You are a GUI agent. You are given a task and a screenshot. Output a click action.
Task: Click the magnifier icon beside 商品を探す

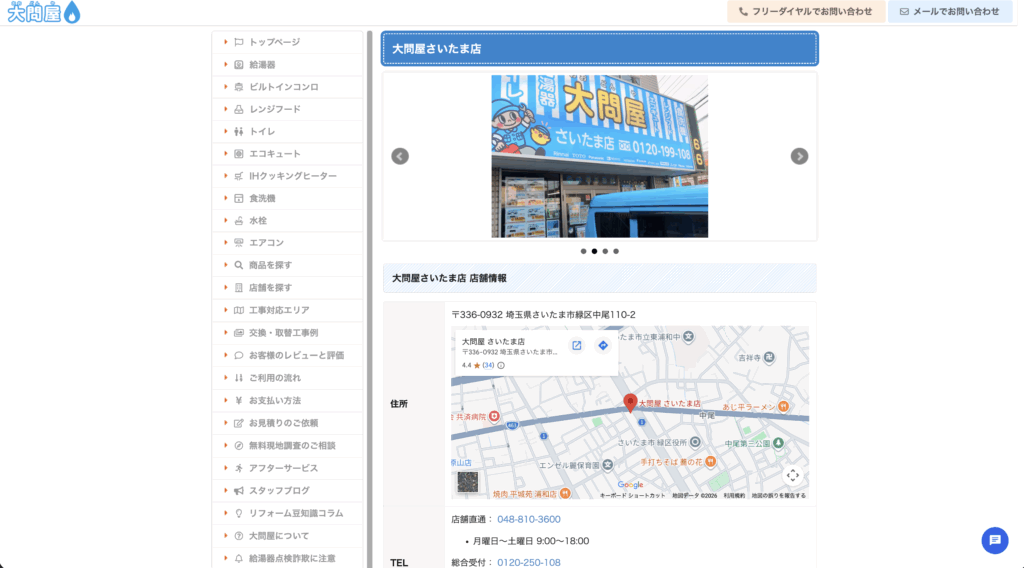point(238,265)
